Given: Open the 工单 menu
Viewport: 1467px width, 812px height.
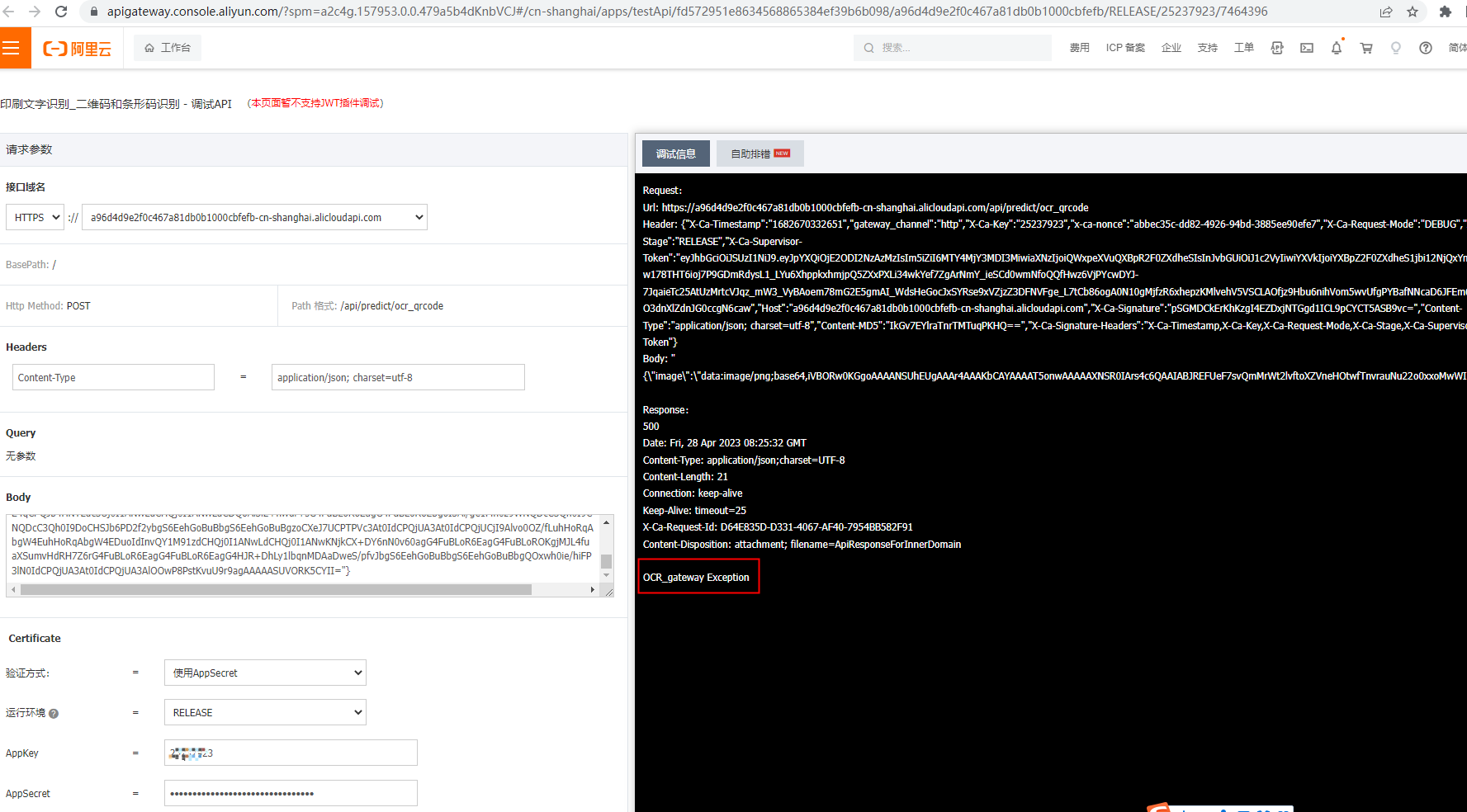Looking at the screenshot, I should (1243, 48).
